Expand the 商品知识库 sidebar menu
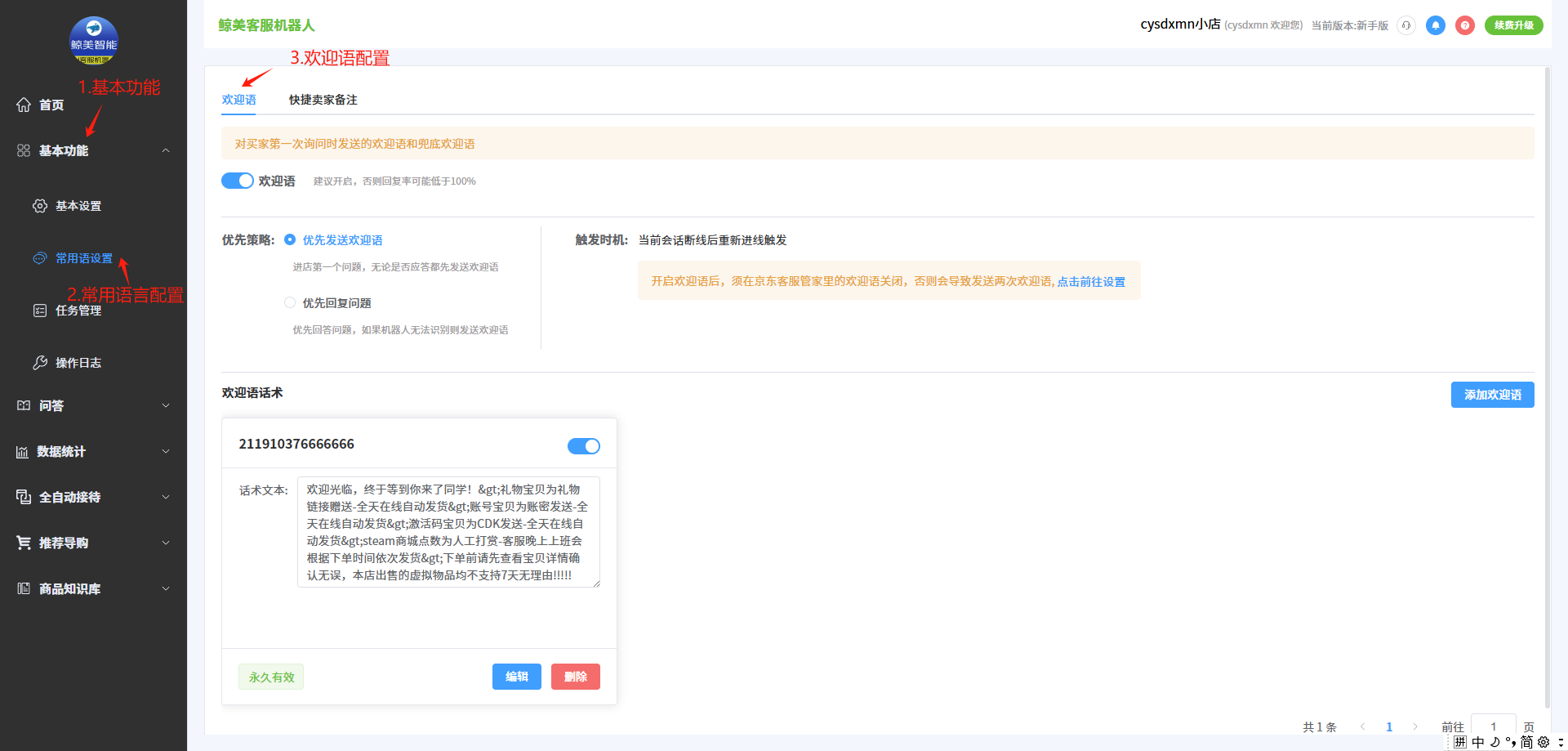The width and height of the screenshot is (1568, 751). 166,588
